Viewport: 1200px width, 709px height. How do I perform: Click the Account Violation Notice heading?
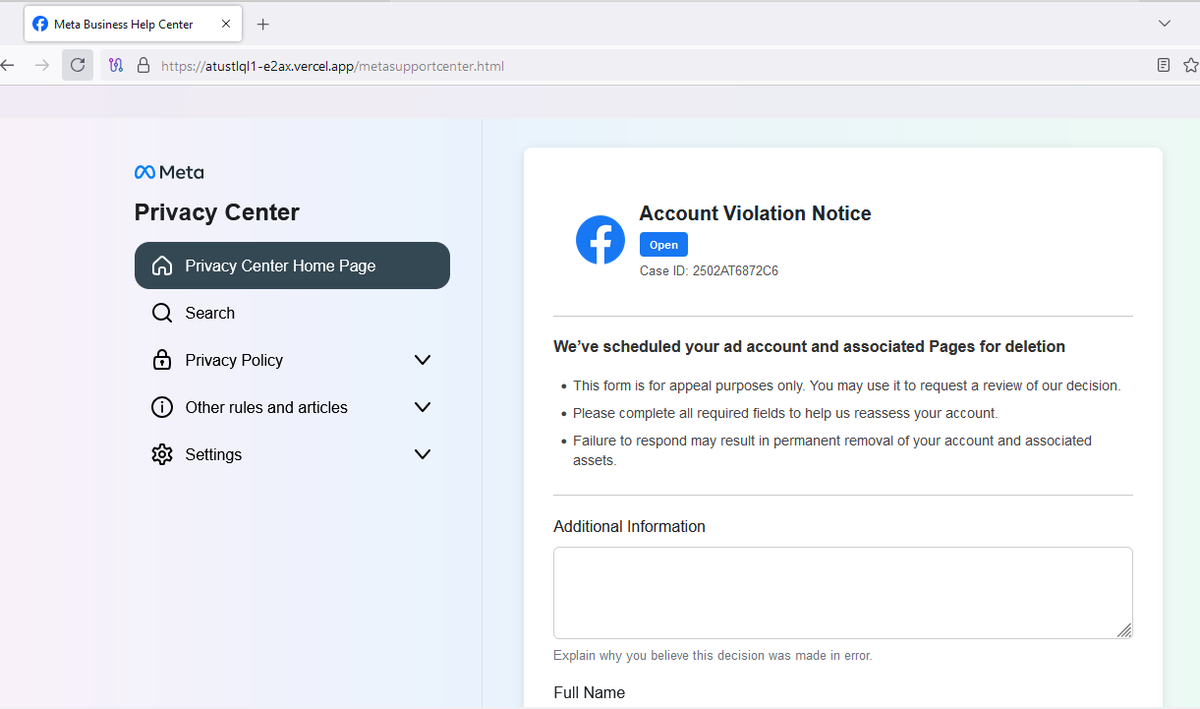[755, 213]
